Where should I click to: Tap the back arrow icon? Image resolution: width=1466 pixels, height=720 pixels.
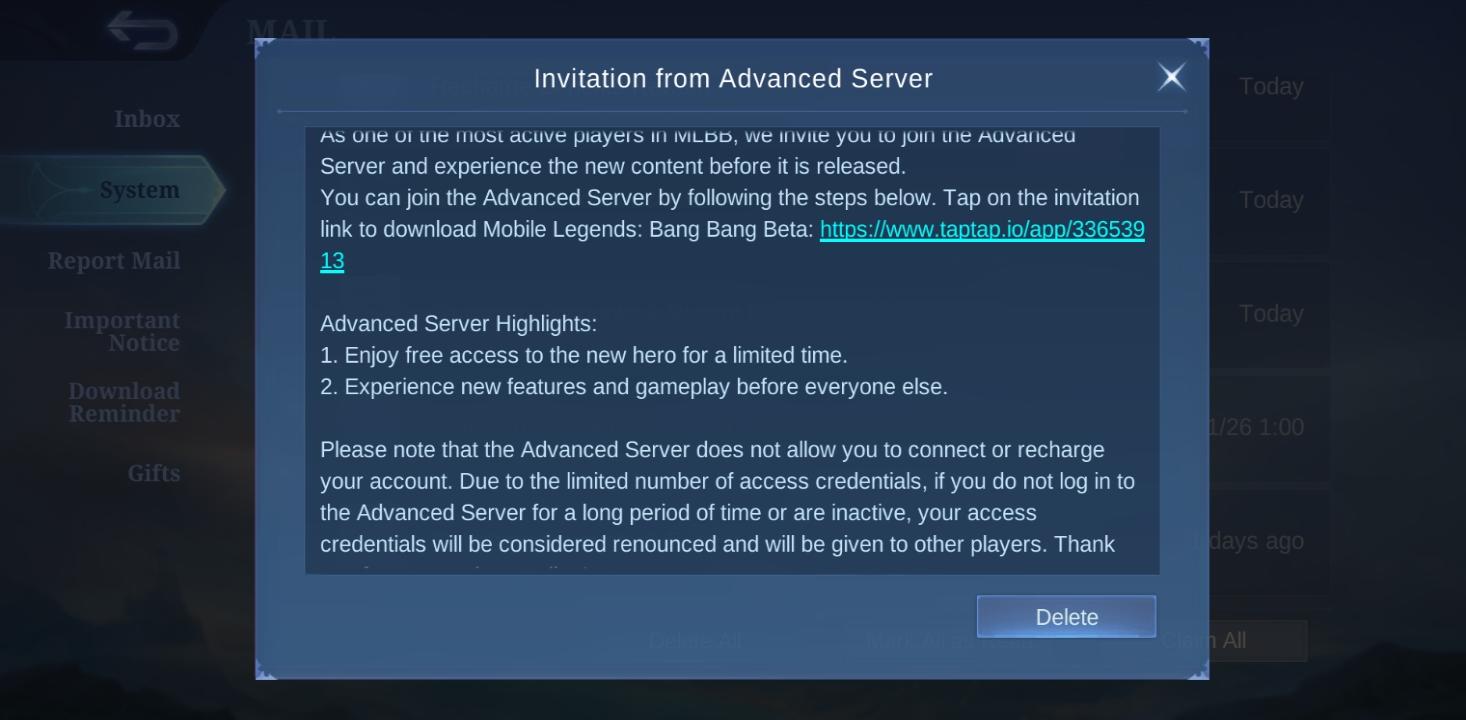143,31
